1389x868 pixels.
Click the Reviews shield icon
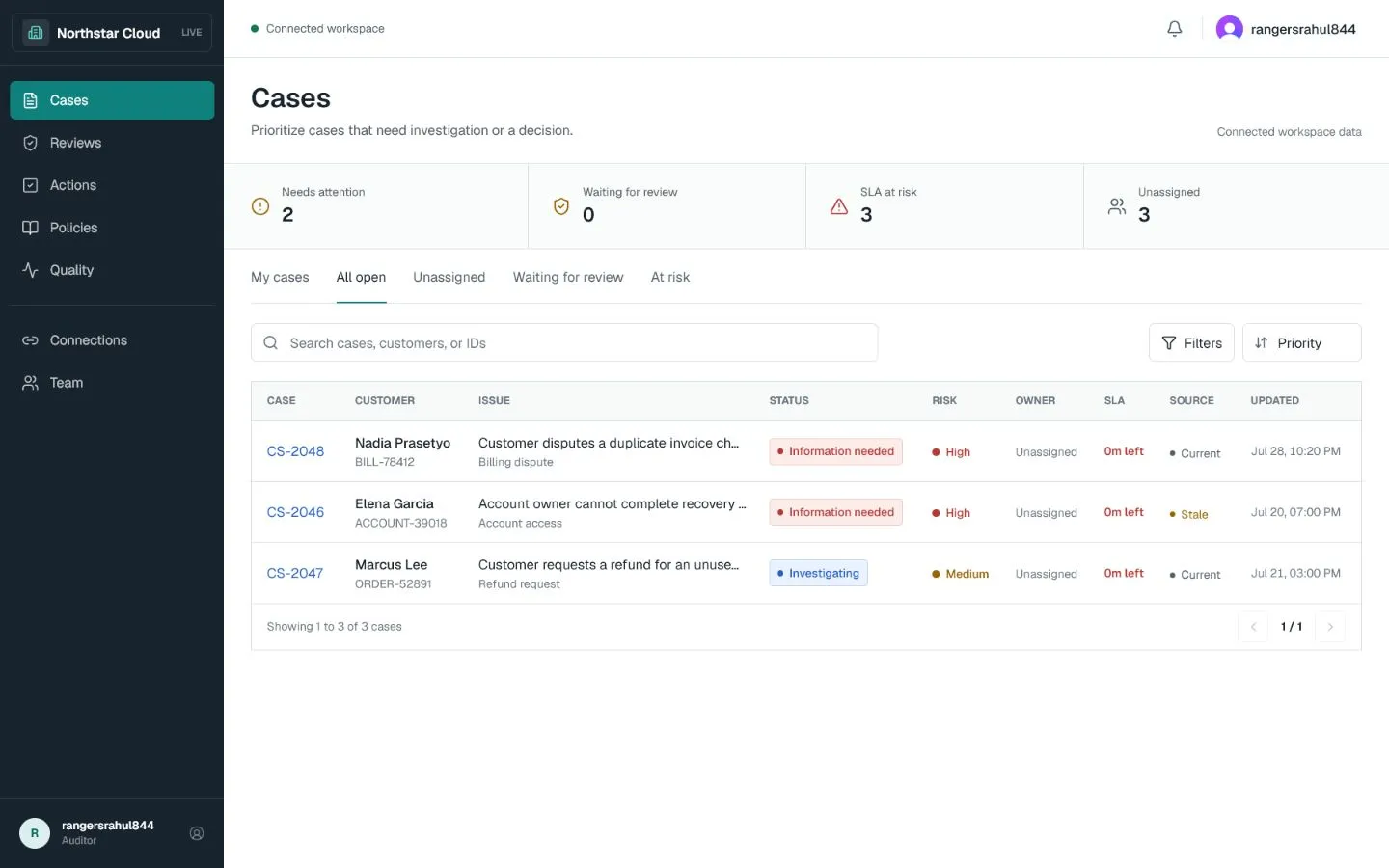tap(30, 143)
